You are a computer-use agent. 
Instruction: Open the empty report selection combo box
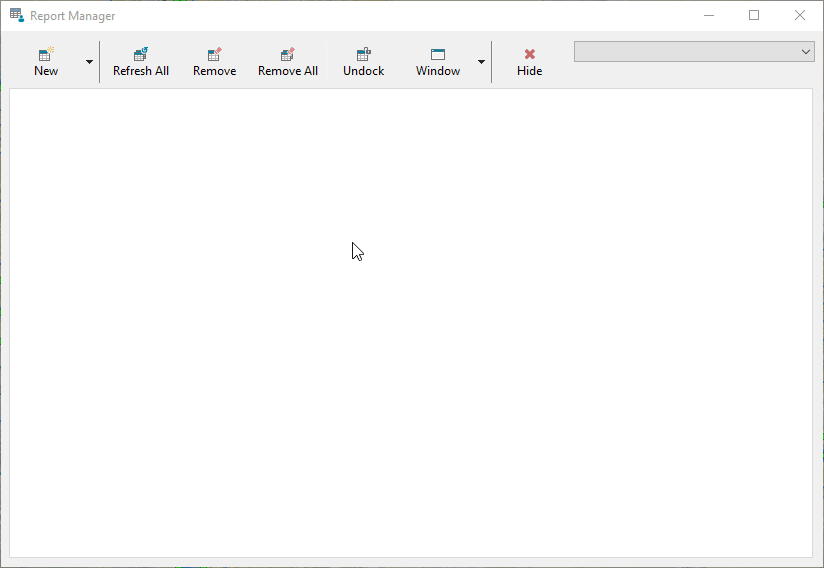tap(694, 51)
